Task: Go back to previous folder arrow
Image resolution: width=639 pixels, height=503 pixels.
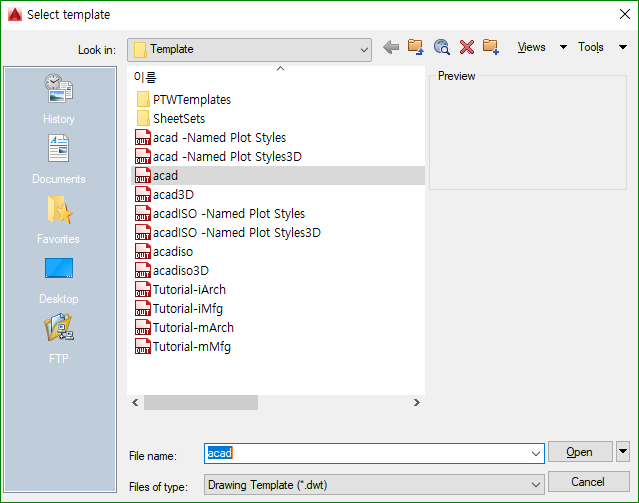Action: pyautogui.click(x=391, y=47)
